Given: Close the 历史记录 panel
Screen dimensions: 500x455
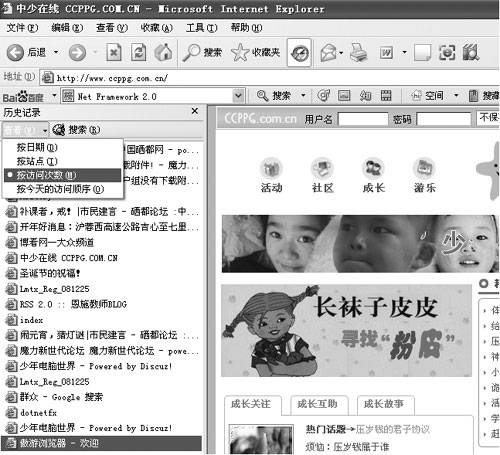Looking at the screenshot, I should click(x=195, y=111).
